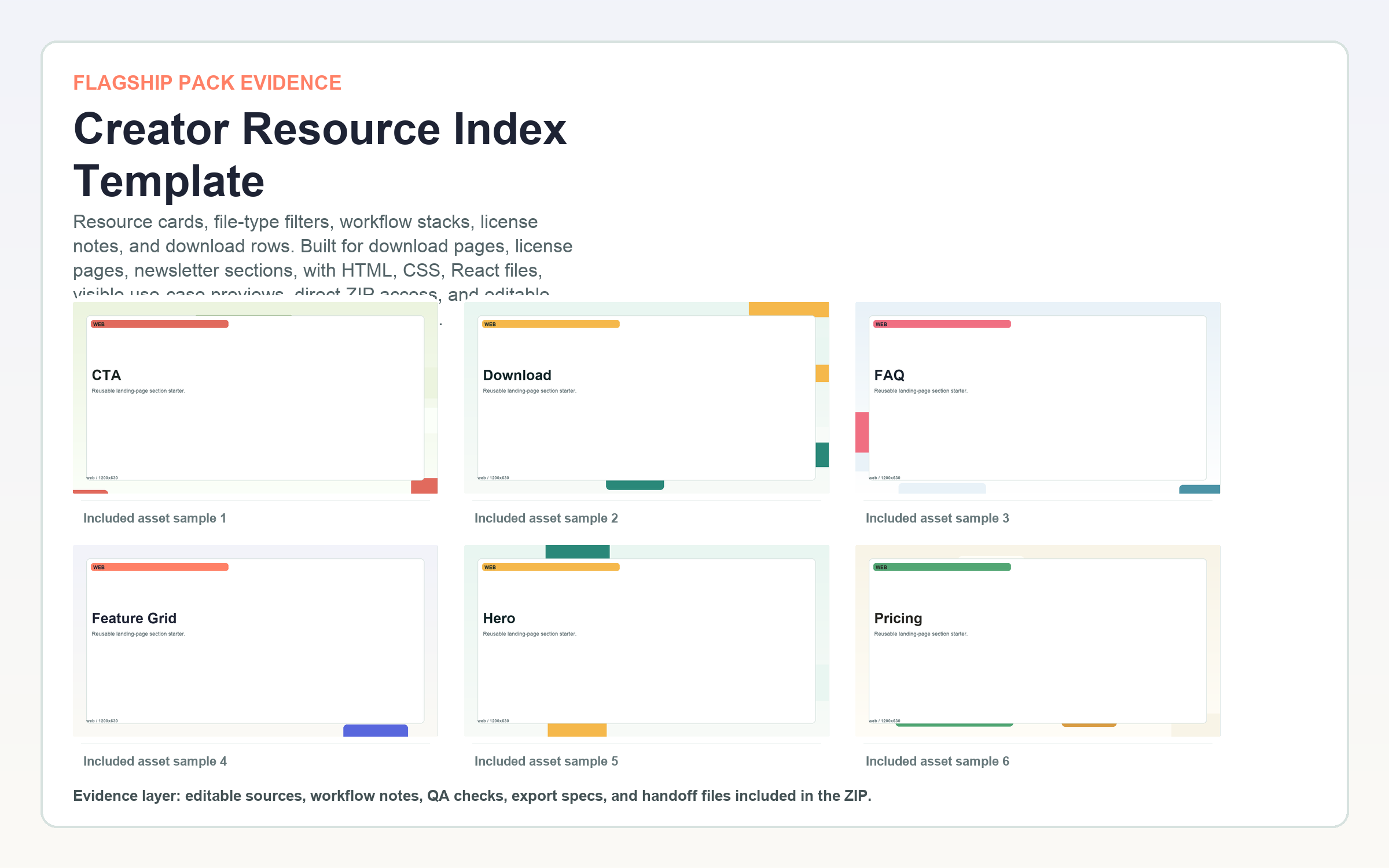Click 'web / 1200x630' label in CTA card
This screenshot has height=868, width=1389.
[102, 478]
